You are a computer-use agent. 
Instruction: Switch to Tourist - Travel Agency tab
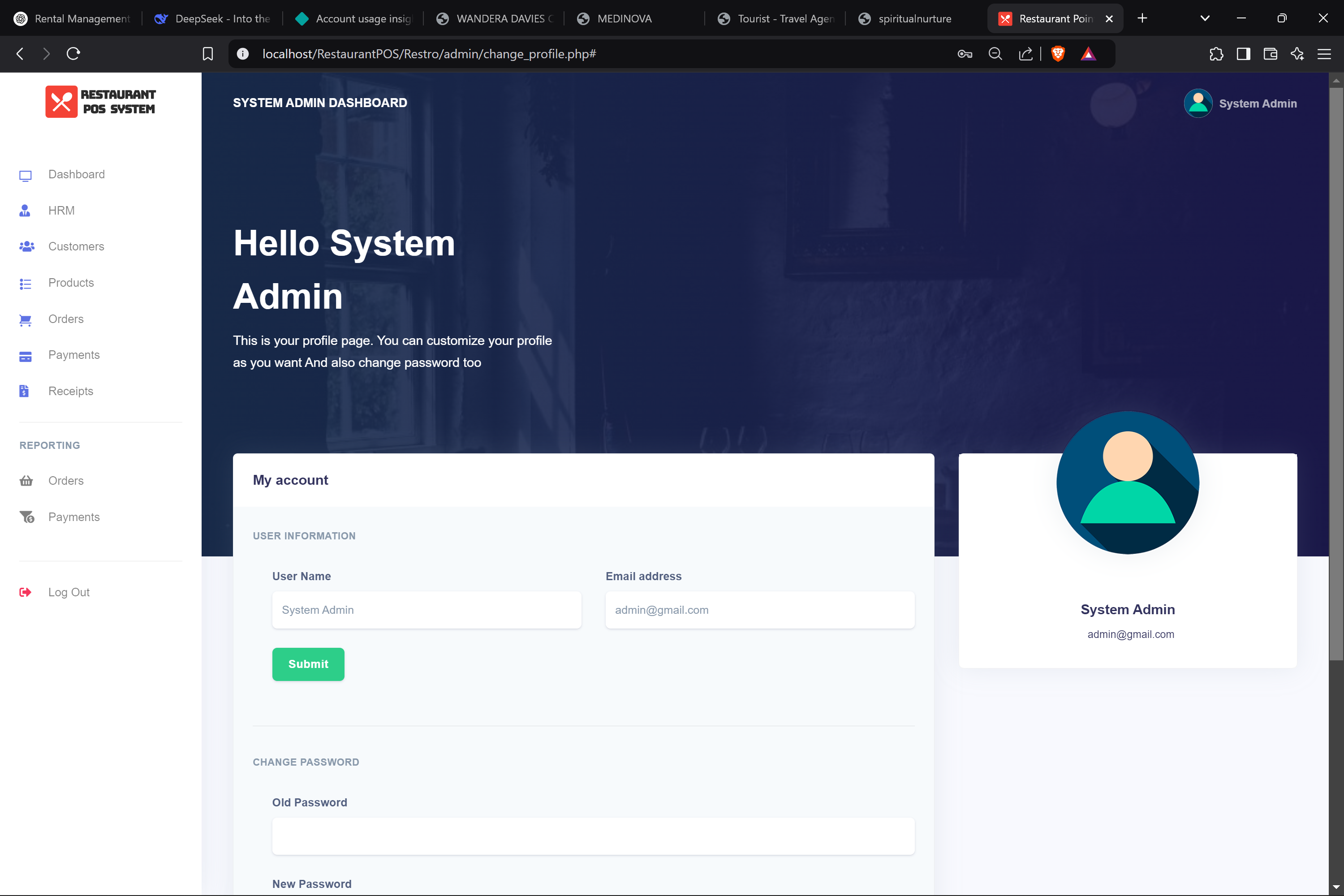coord(775,18)
